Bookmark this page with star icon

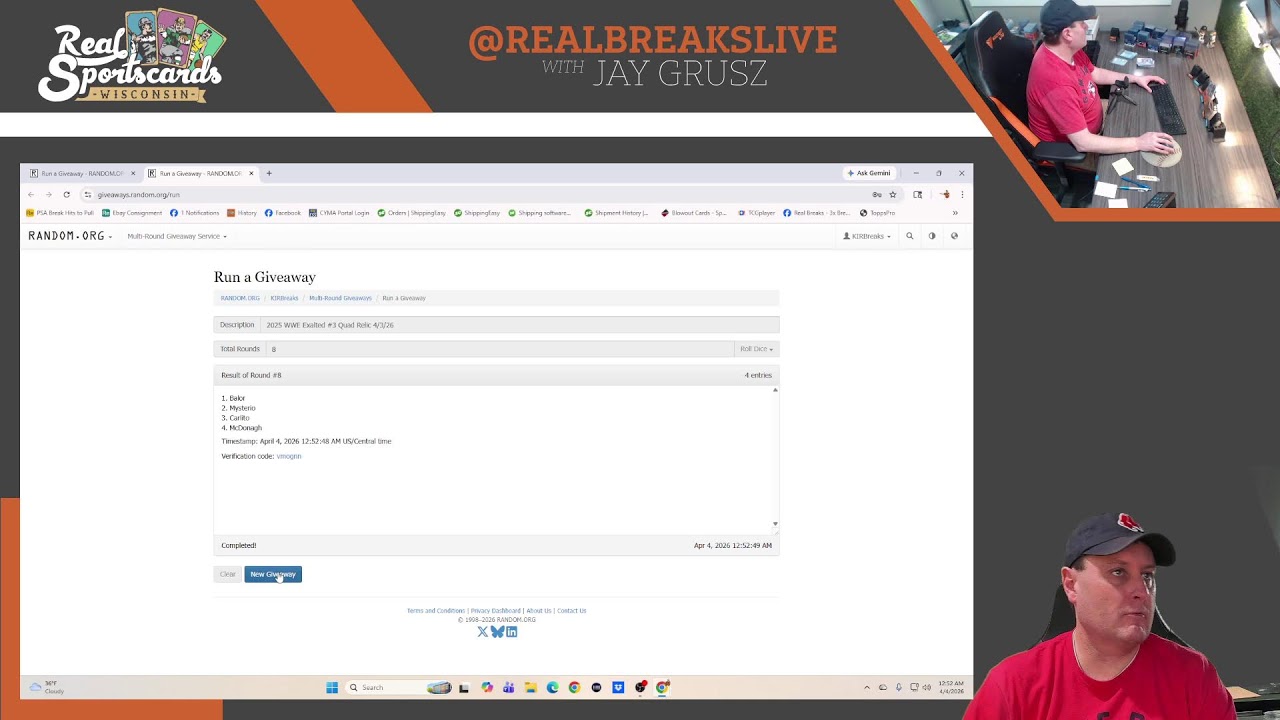(893, 195)
